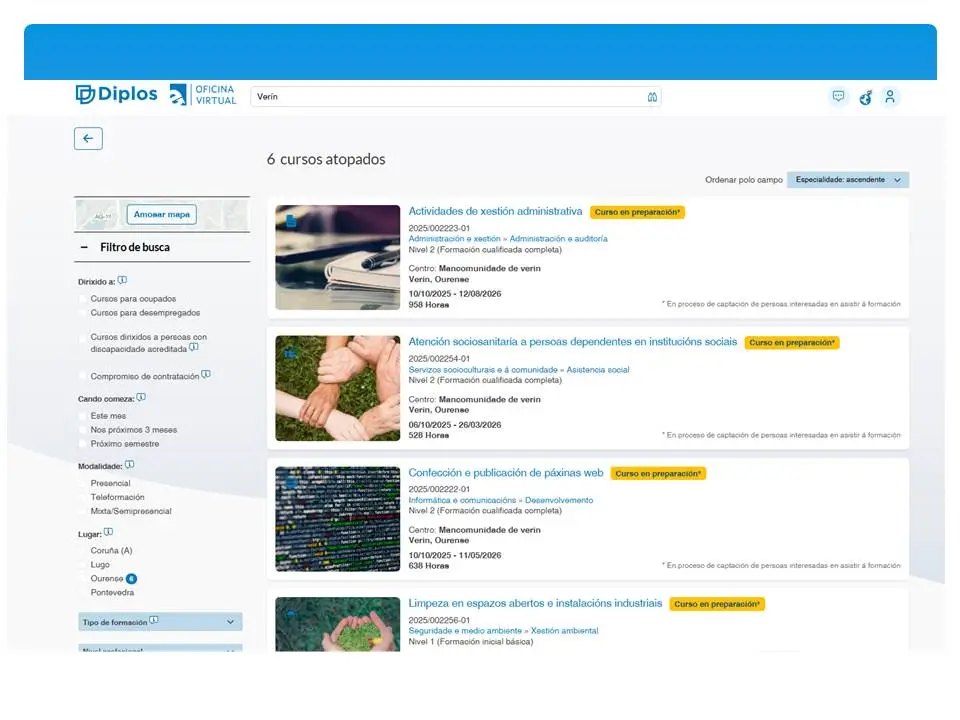Viewport: 960px width, 720px height.
Task: Click Administración e xestión category link
Action: 454,239
